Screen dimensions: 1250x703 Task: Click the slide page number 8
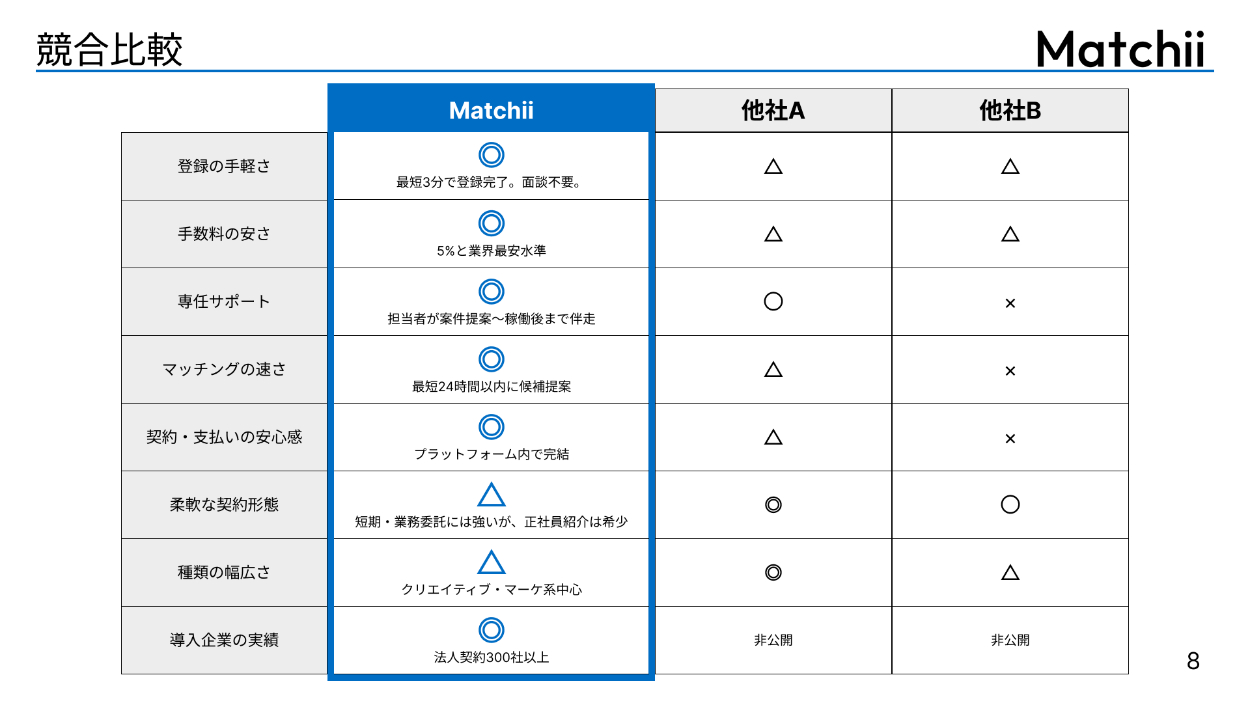click(1192, 661)
